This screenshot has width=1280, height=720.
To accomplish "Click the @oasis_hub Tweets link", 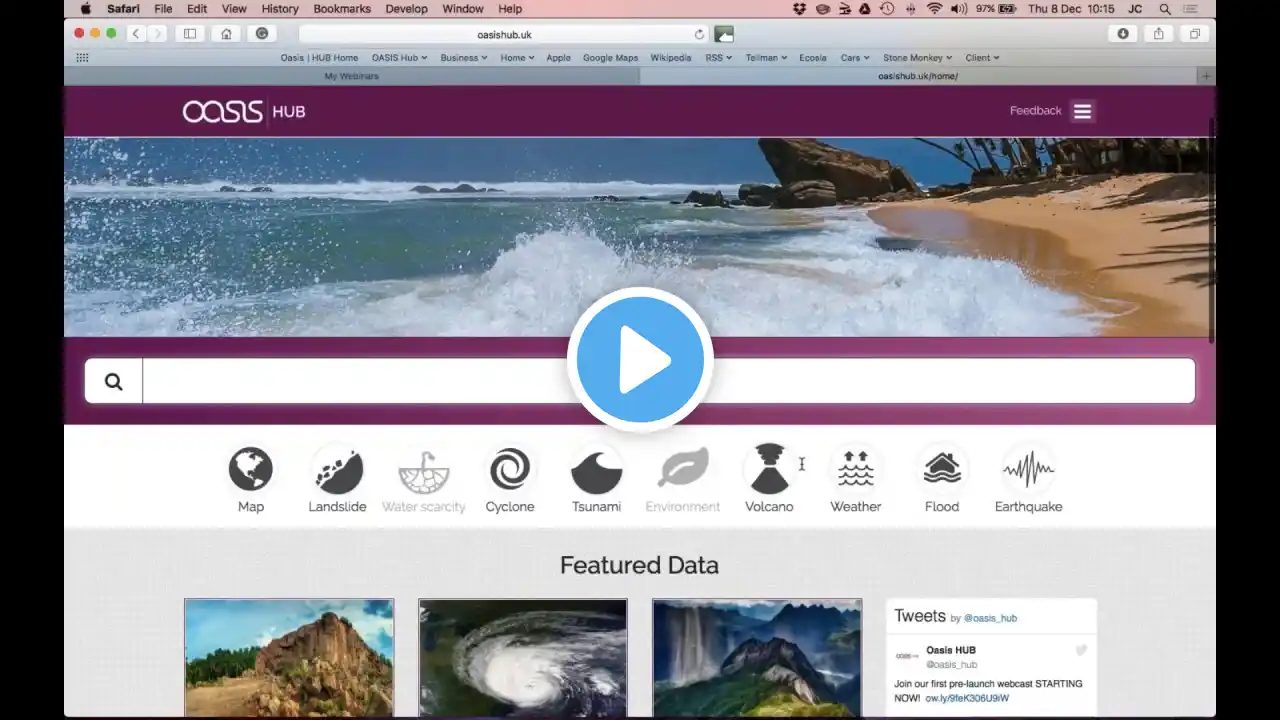I will (x=990, y=618).
